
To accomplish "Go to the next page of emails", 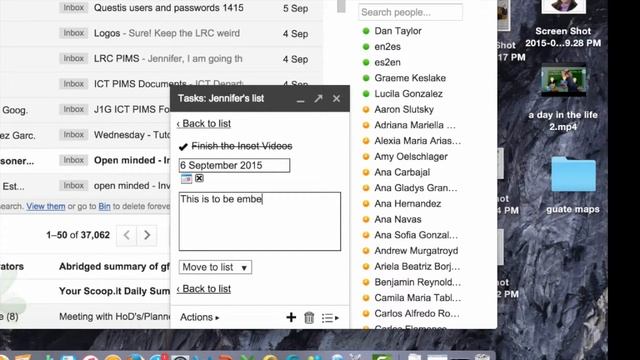I will pos(147,235).
